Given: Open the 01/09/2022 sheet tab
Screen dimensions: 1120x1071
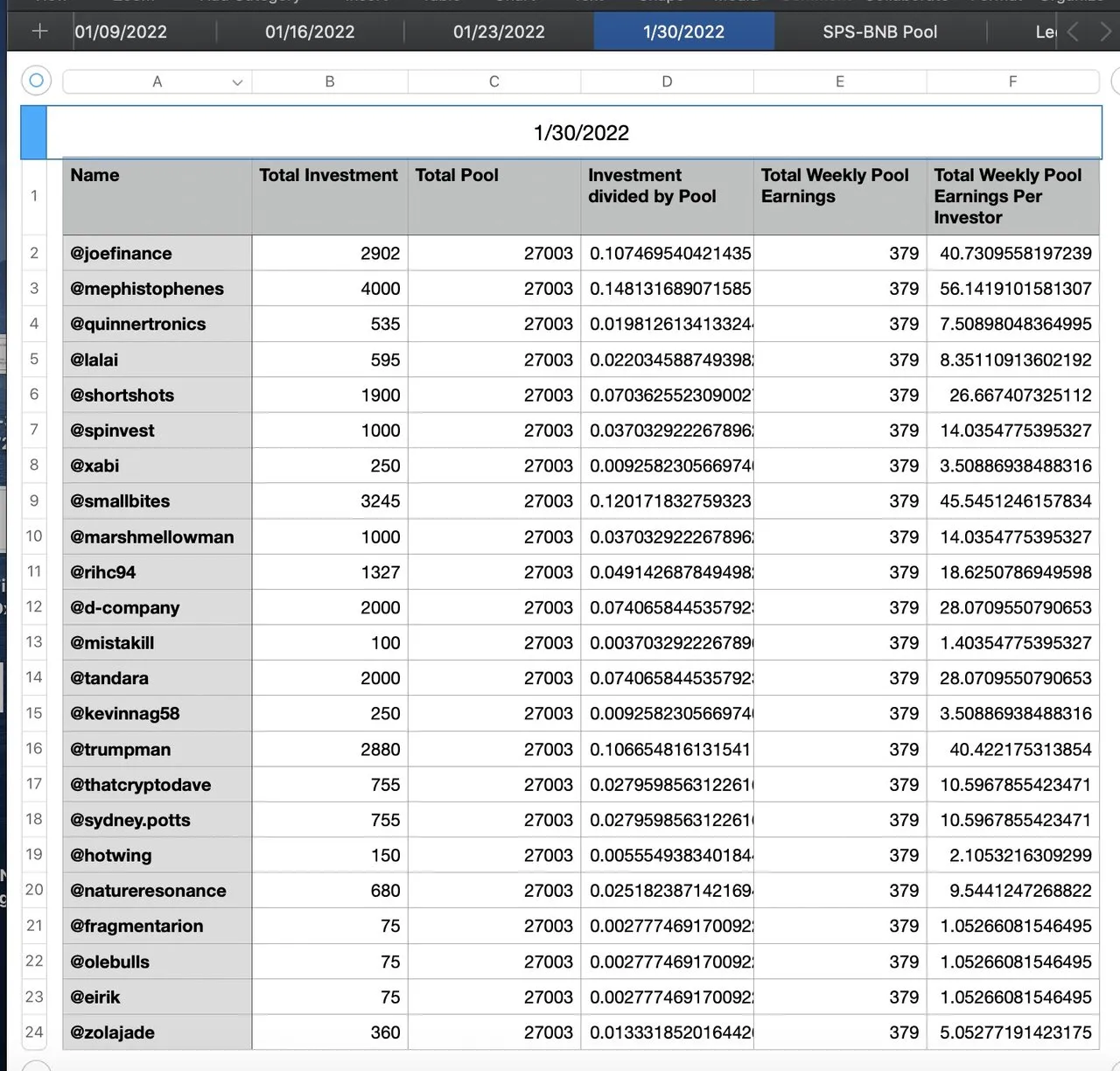Looking at the screenshot, I should [121, 32].
